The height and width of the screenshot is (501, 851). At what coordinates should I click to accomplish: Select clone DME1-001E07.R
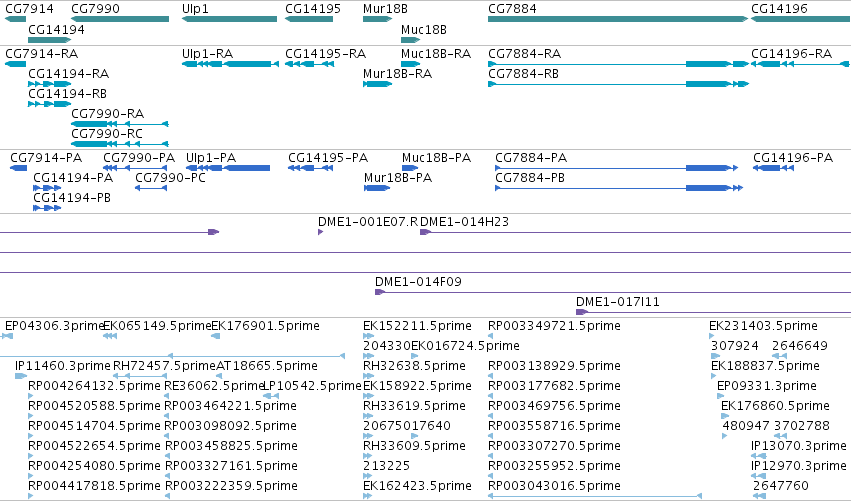pyautogui.click(x=369, y=222)
